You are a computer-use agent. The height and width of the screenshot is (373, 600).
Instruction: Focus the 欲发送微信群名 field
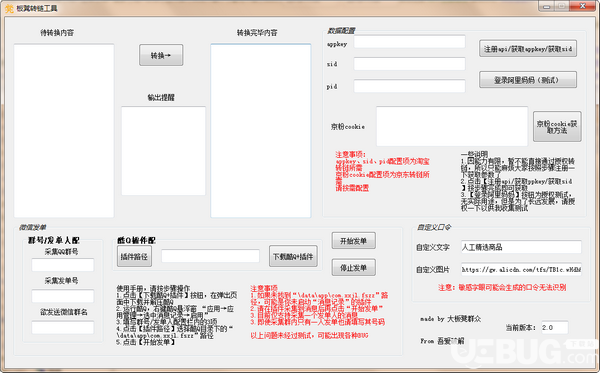click(x=63, y=327)
